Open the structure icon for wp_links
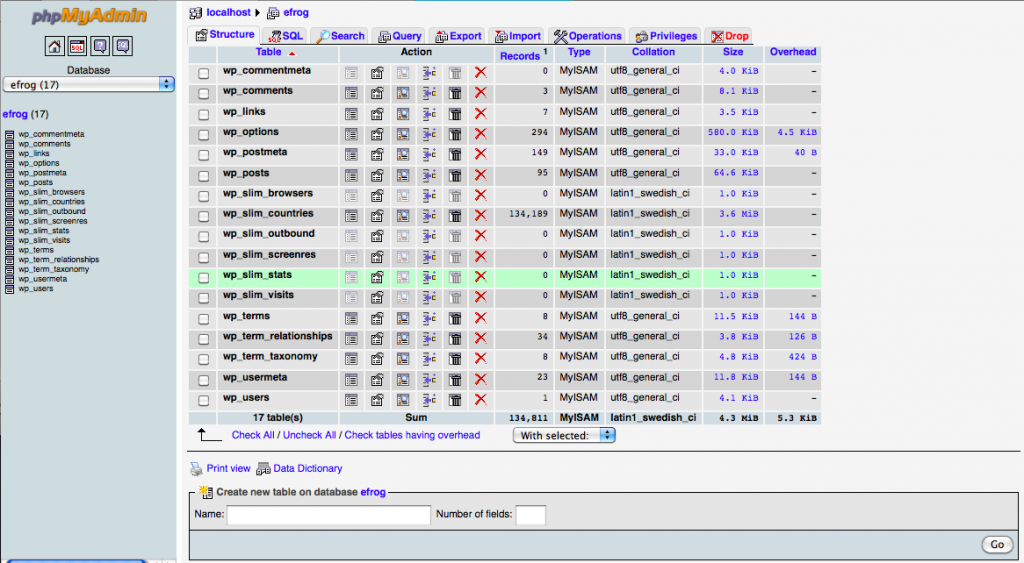 (x=377, y=114)
